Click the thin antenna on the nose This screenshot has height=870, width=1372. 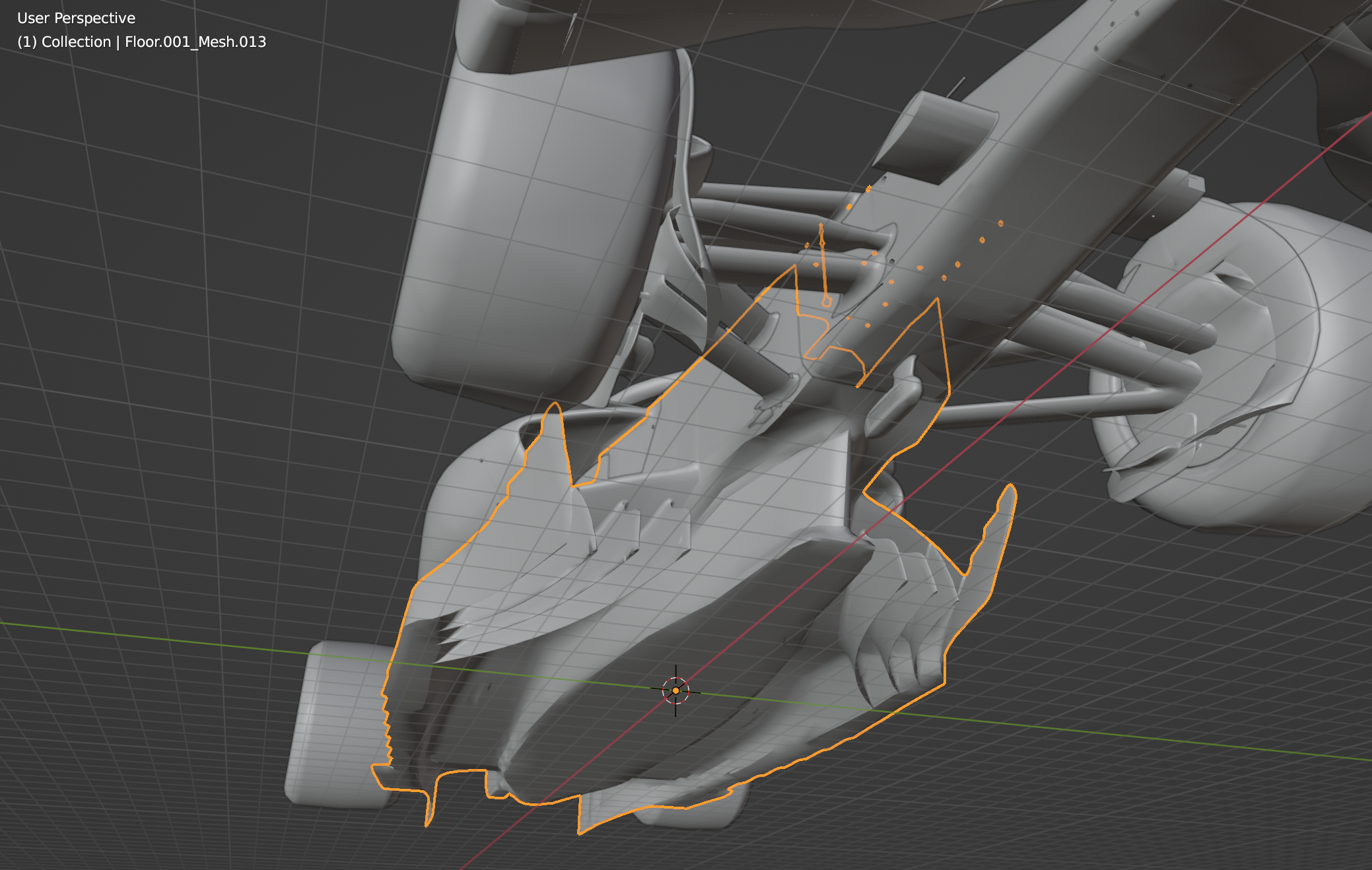click(957, 86)
